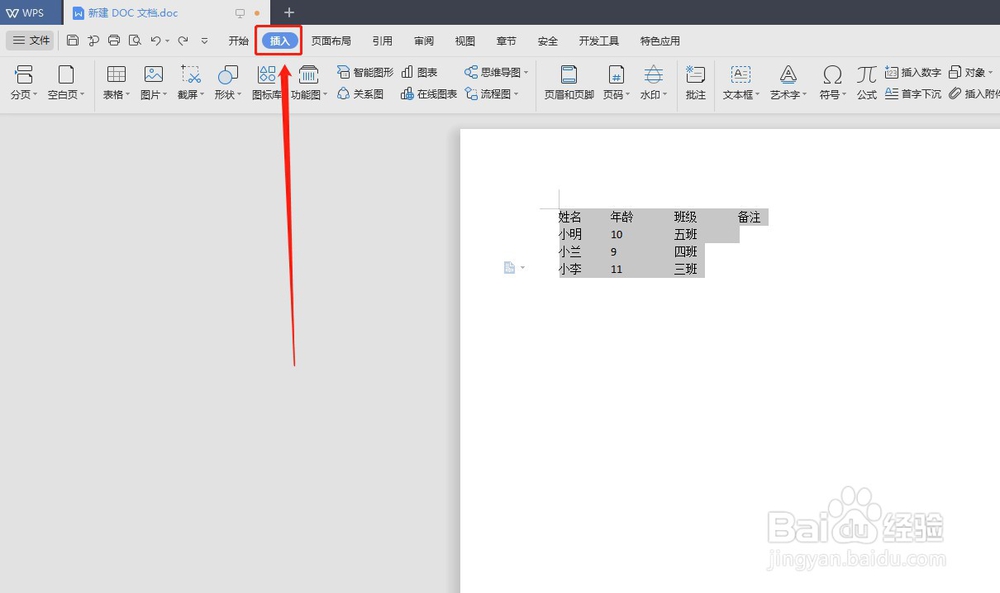Open the 审阅 review tab
The image size is (1000, 593).
(x=423, y=40)
